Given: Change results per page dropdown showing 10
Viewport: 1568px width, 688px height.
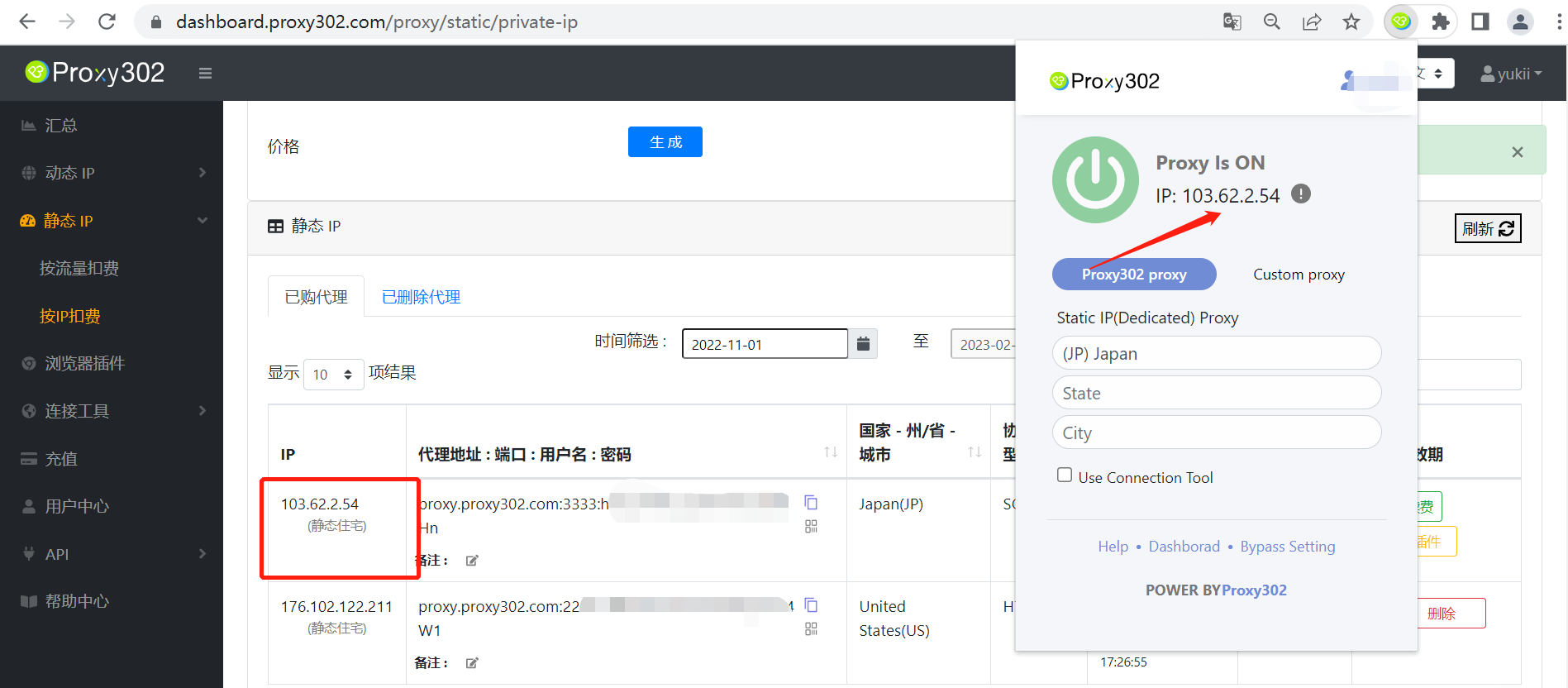Looking at the screenshot, I should 333,375.
